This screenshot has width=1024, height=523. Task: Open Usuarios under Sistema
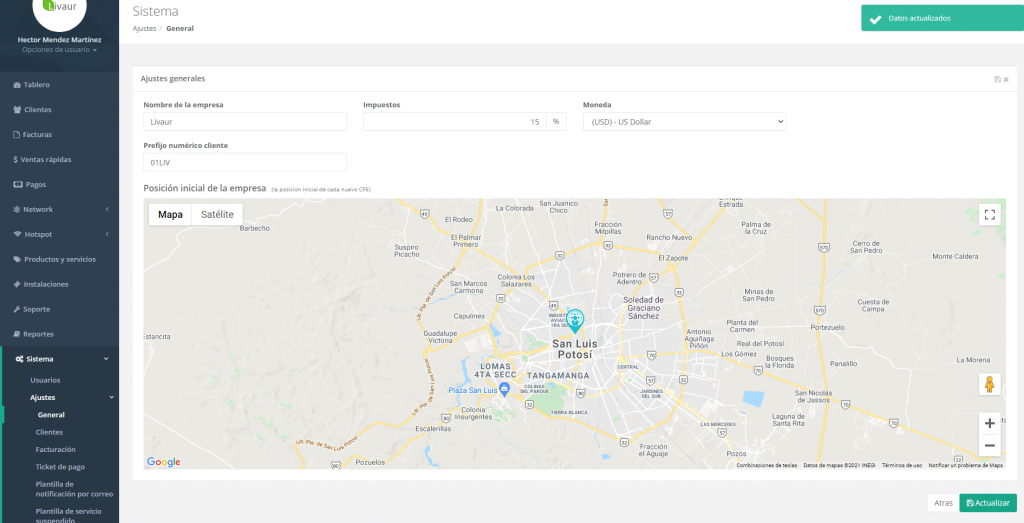click(45, 380)
